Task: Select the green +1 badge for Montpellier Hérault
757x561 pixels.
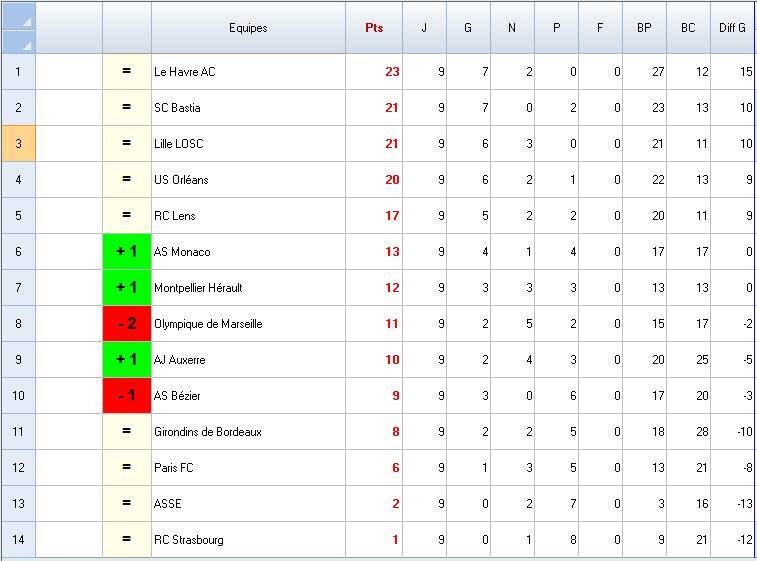Action: coord(127,288)
